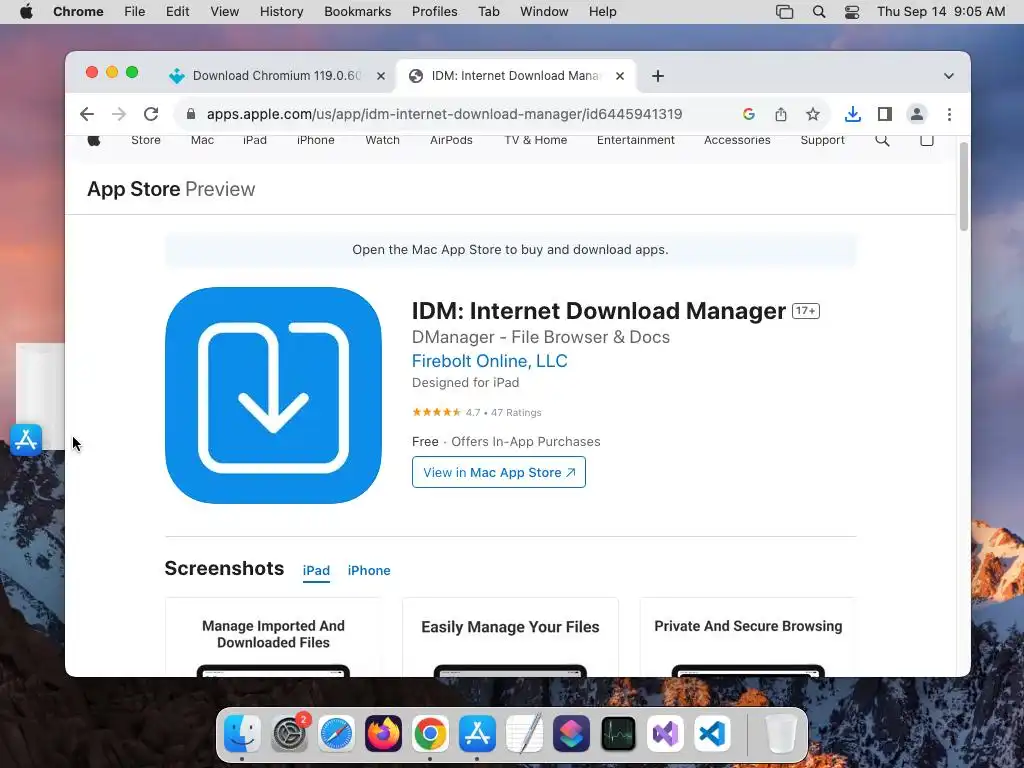Click the window-stack icon in menu bar
The image size is (1024, 768).
tap(784, 12)
